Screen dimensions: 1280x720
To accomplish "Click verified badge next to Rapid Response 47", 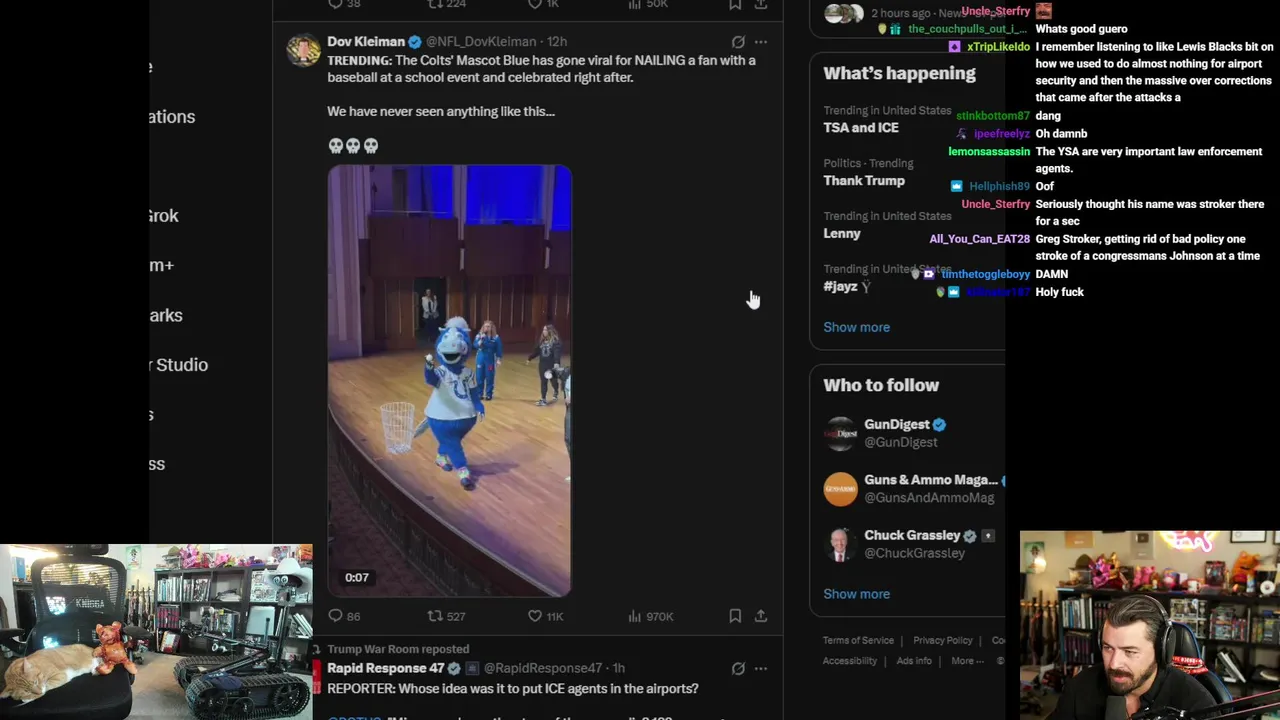I will pos(453,668).
